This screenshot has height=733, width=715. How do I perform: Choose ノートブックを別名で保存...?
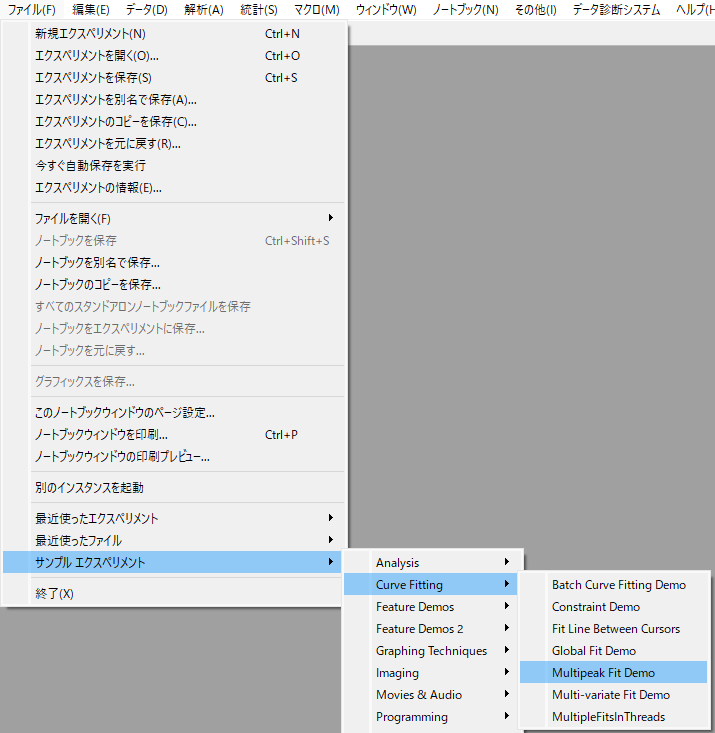[174, 262]
